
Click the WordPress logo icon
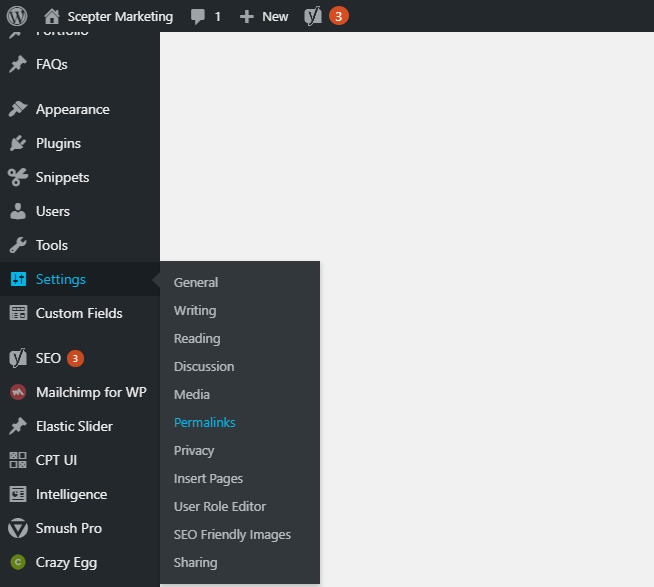coord(17,16)
